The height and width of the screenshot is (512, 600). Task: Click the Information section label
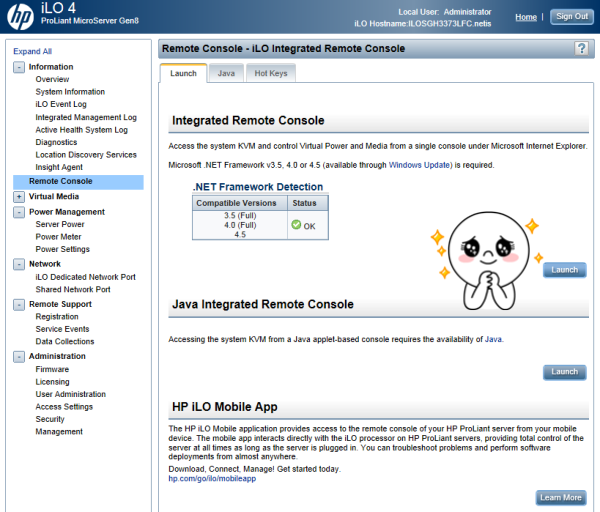click(51, 67)
